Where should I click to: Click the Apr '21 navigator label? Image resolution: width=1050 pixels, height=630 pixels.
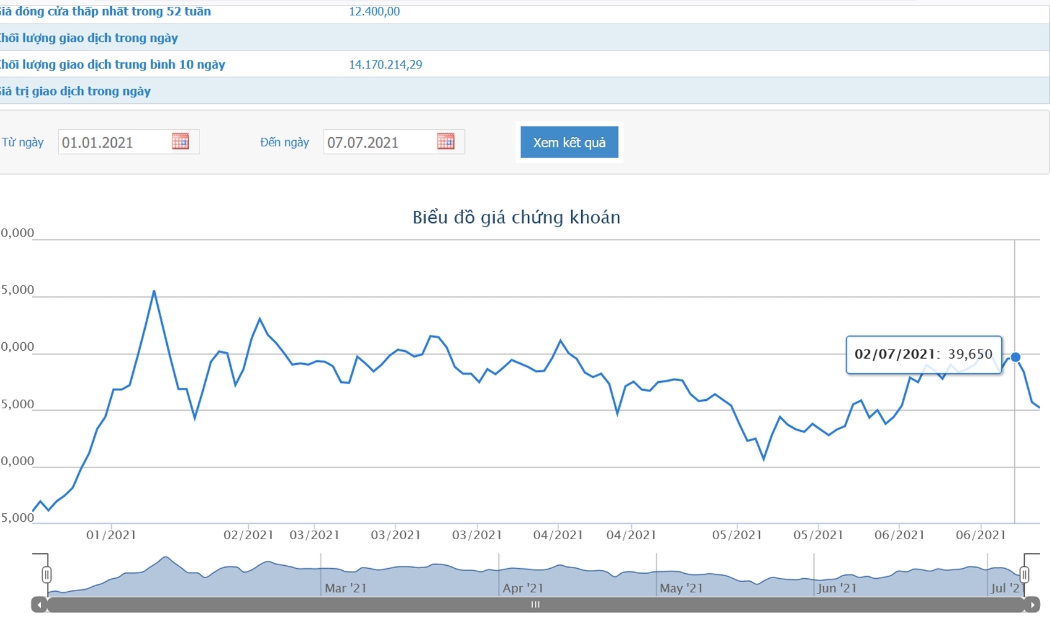coord(523,588)
